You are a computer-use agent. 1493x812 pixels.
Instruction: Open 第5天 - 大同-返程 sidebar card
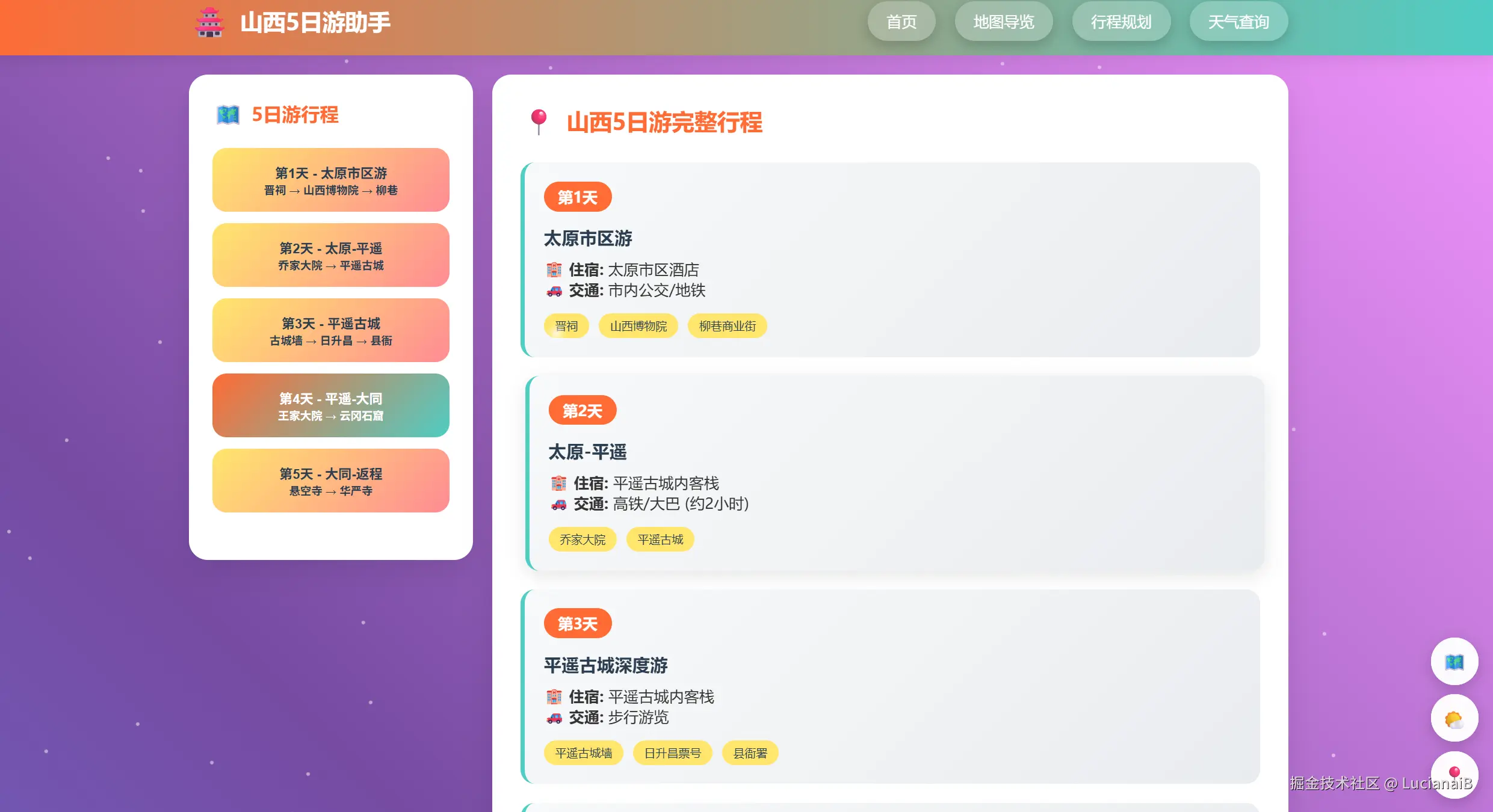pos(330,481)
